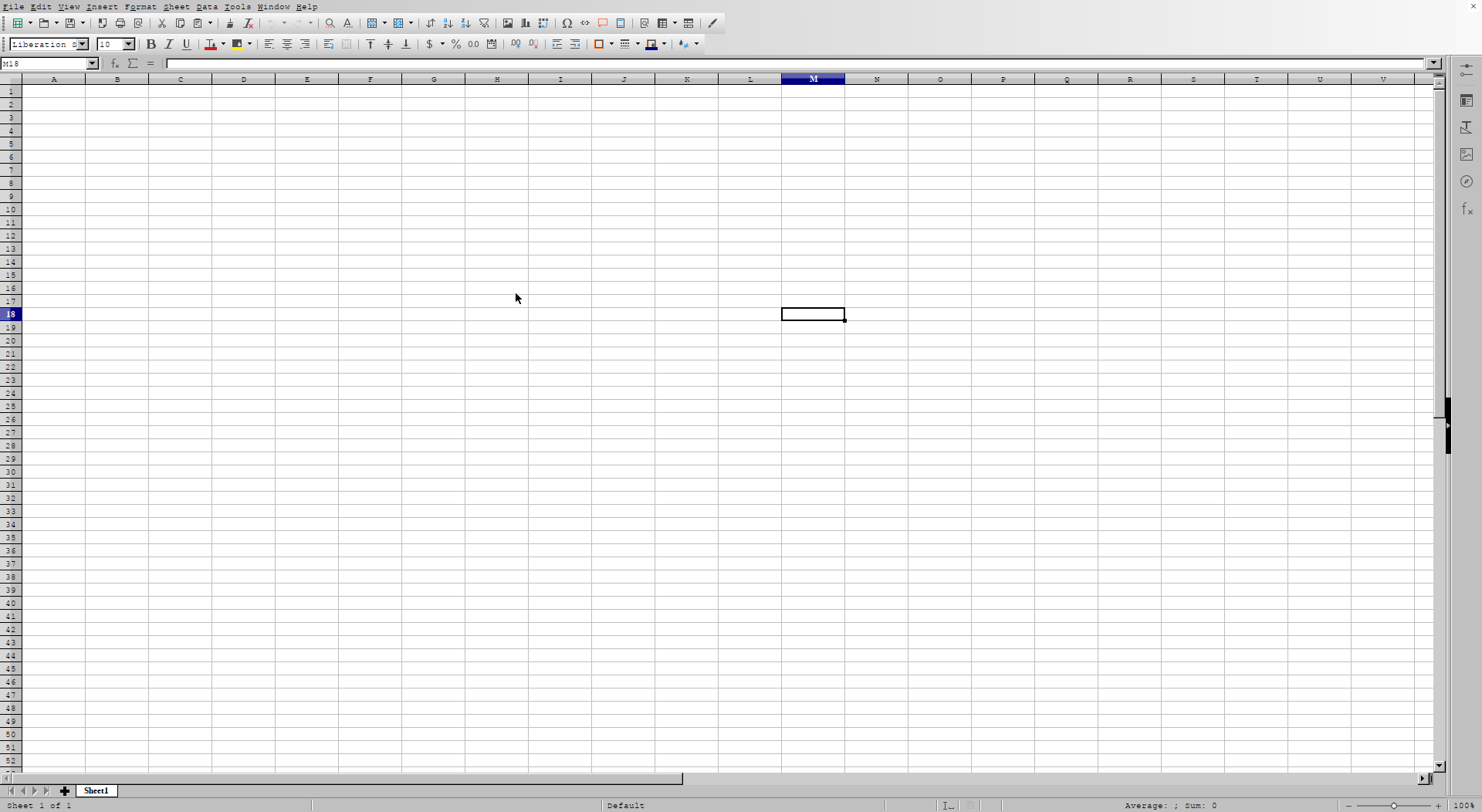Open the Borders dropdown arrow
The image size is (1482, 812).
tap(611, 44)
